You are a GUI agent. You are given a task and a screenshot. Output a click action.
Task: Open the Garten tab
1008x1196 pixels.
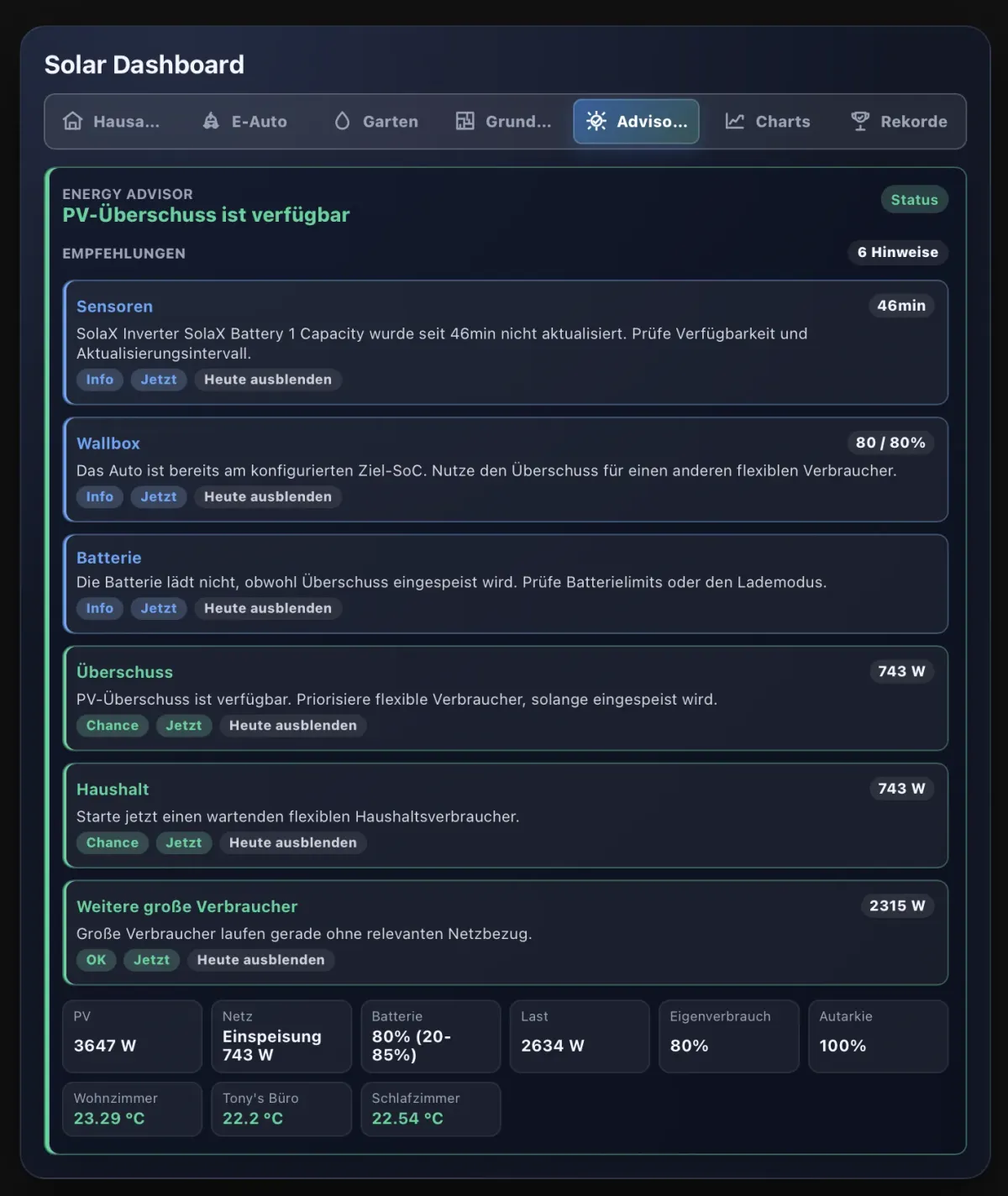pos(376,122)
